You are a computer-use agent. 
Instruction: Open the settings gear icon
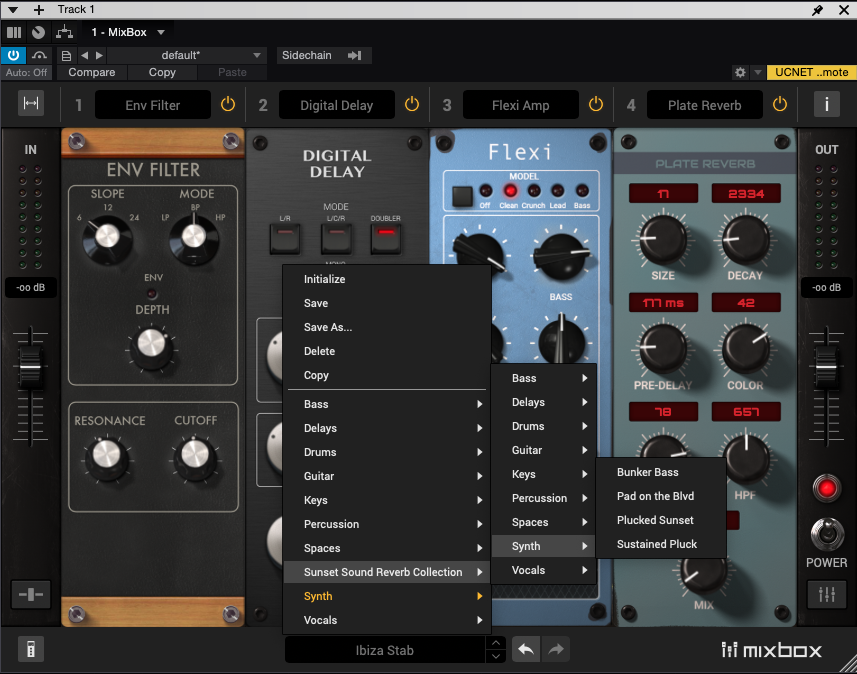coord(740,72)
